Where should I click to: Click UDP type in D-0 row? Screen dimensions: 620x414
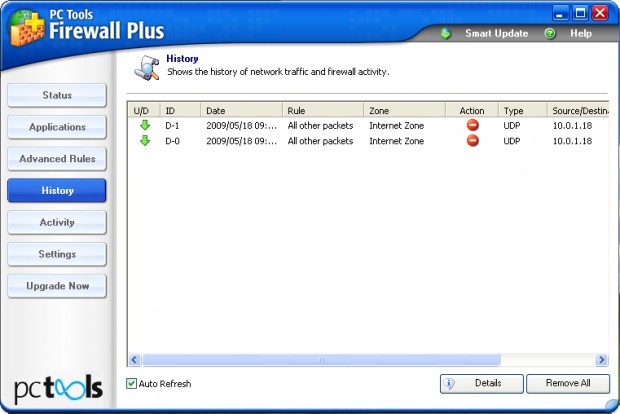pyautogui.click(x=512, y=141)
